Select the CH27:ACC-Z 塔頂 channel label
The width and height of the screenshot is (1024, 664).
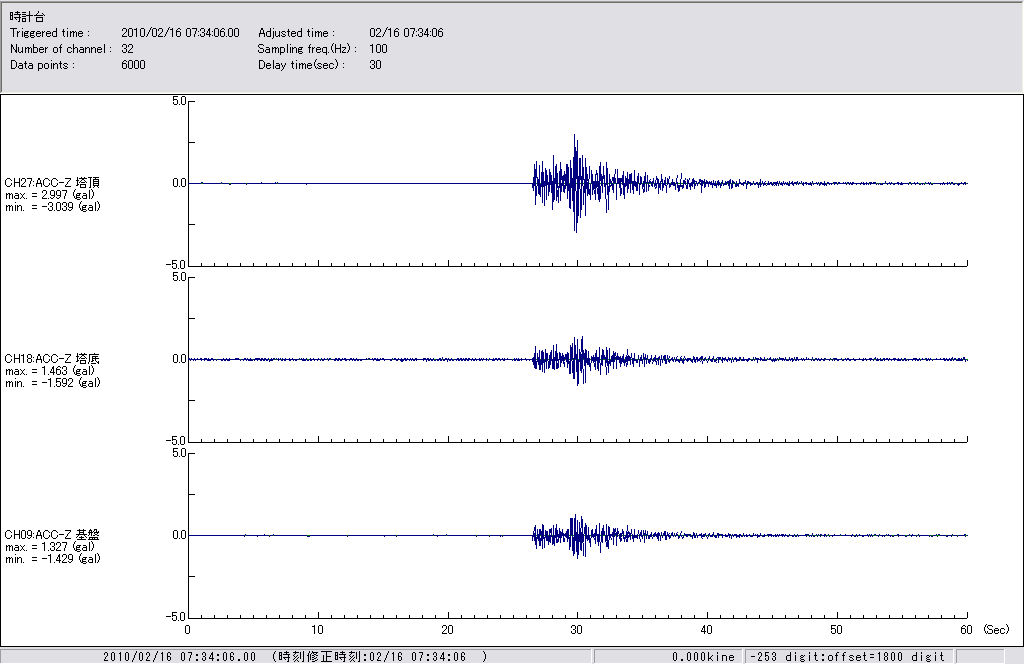52,182
